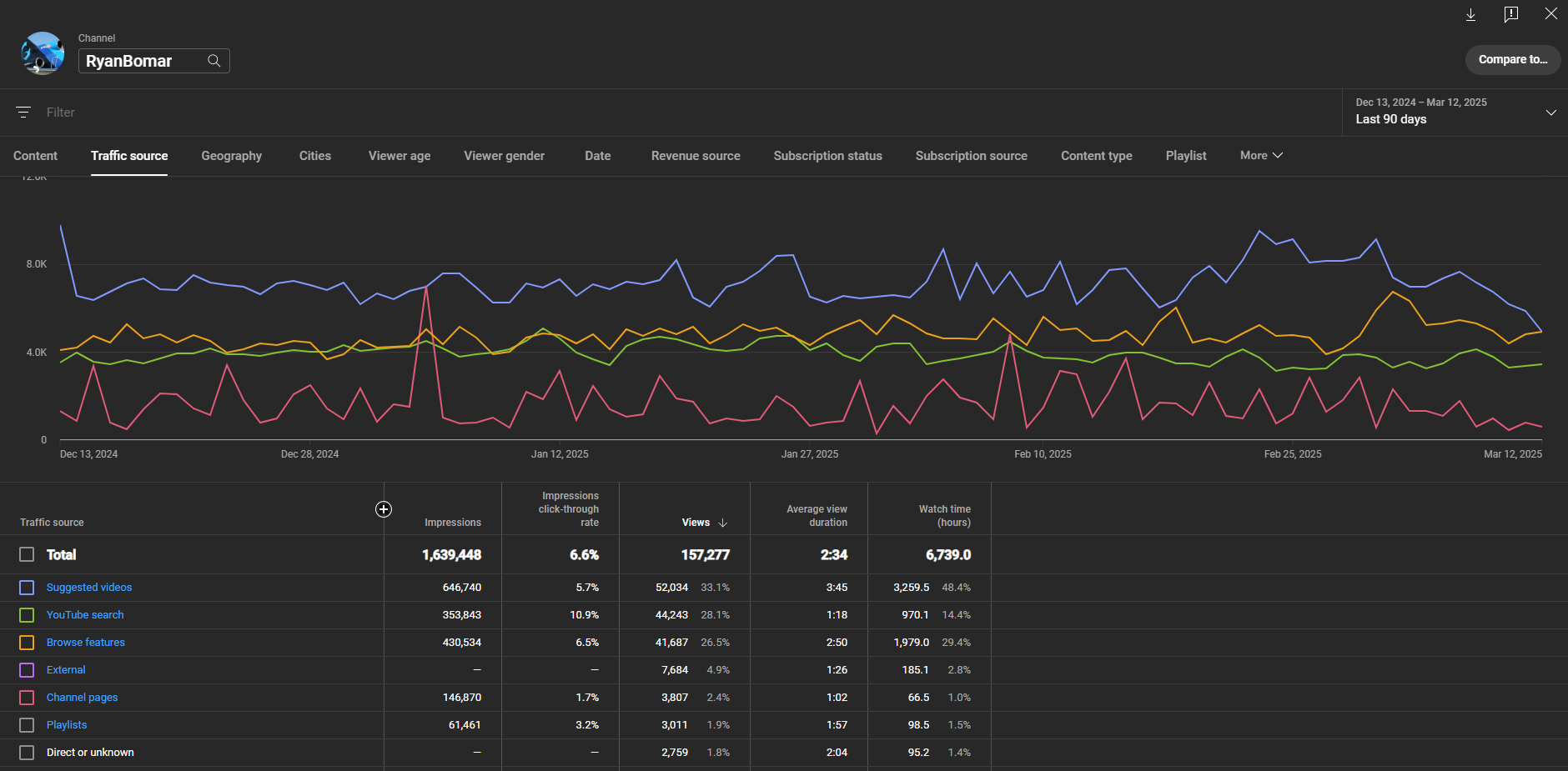The width and height of the screenshot is (1568, 771).
Task: Click the Traffic source column header
Action: [x=52, y=523]
